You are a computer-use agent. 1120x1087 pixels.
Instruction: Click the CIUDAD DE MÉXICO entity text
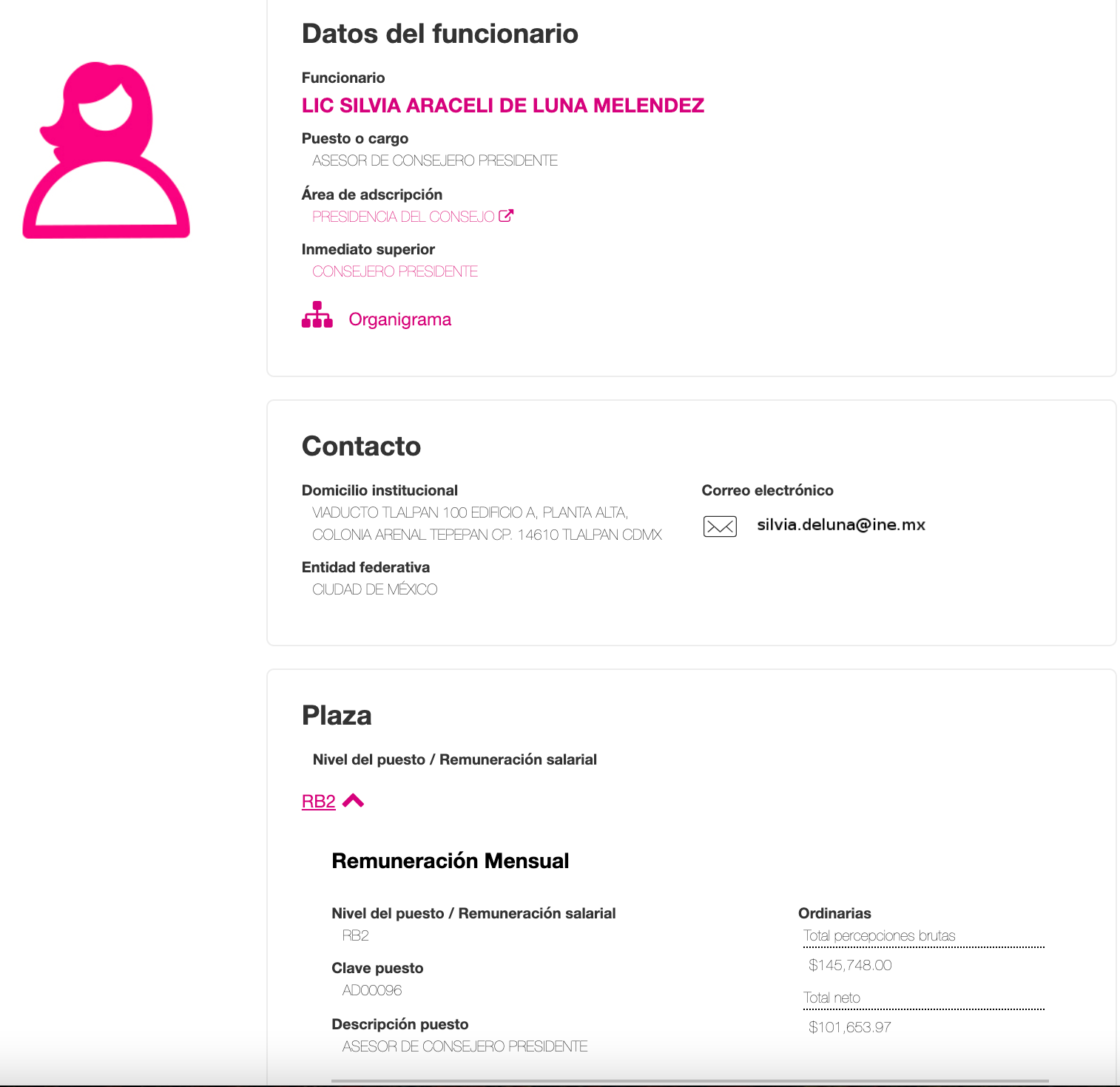[374, 589]
